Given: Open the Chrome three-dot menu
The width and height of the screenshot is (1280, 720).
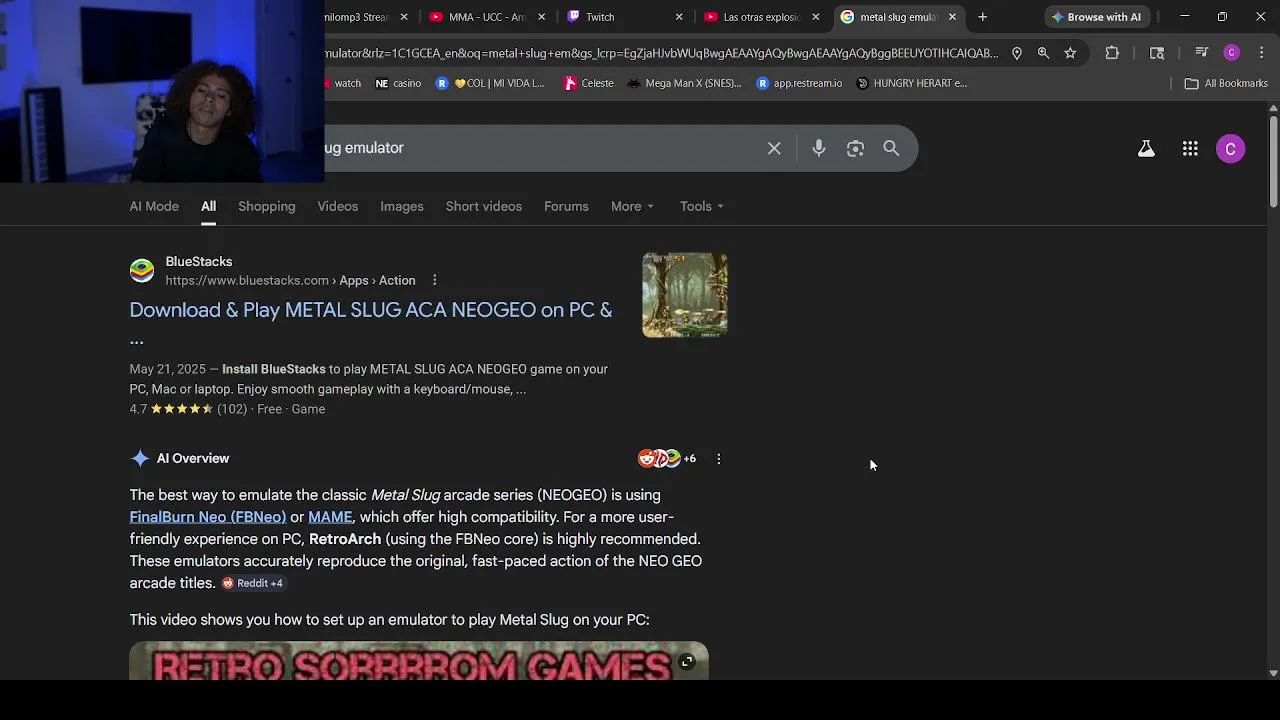Looking at the screenshot, I should 1261,53.
